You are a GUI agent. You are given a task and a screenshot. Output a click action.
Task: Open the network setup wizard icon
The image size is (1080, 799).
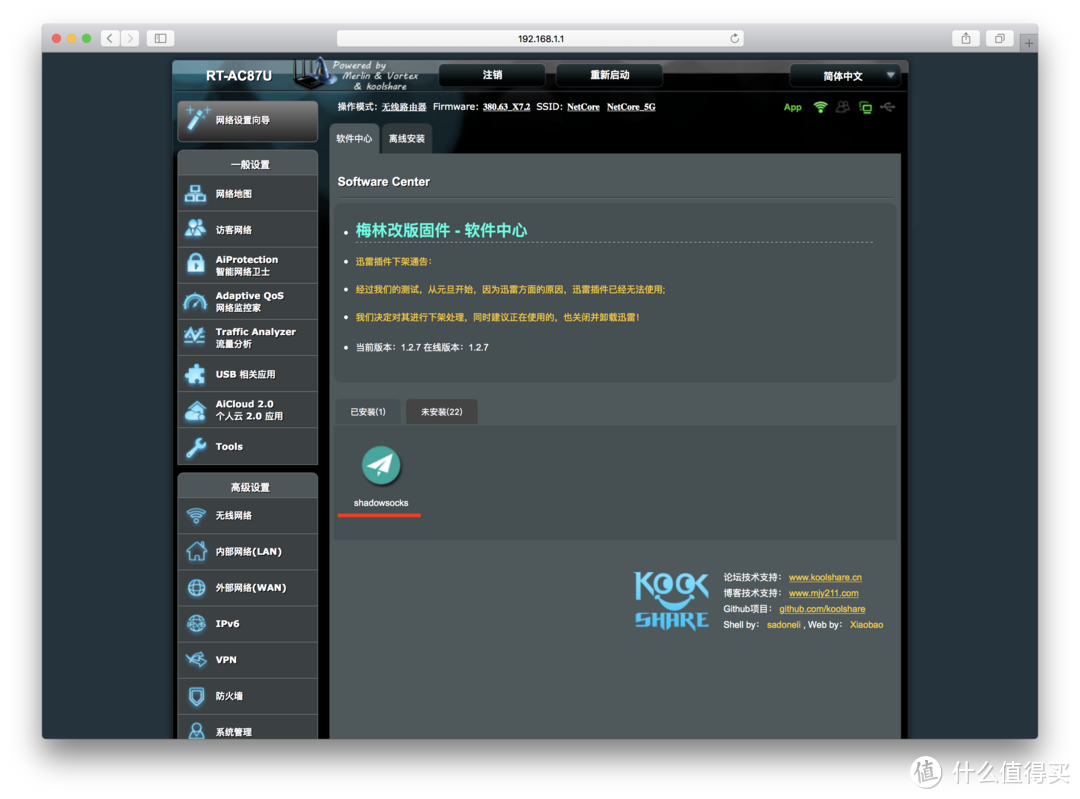[197, 118]
